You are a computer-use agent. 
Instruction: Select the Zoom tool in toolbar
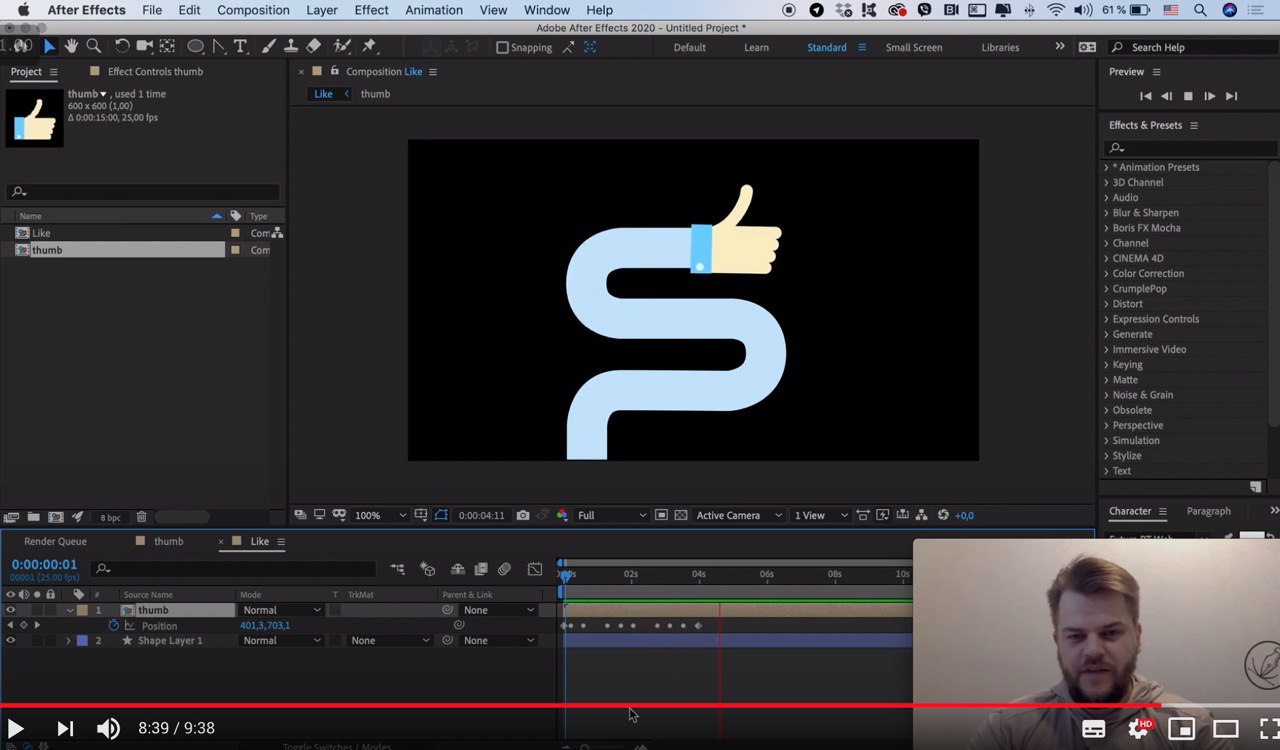[94, 47]
